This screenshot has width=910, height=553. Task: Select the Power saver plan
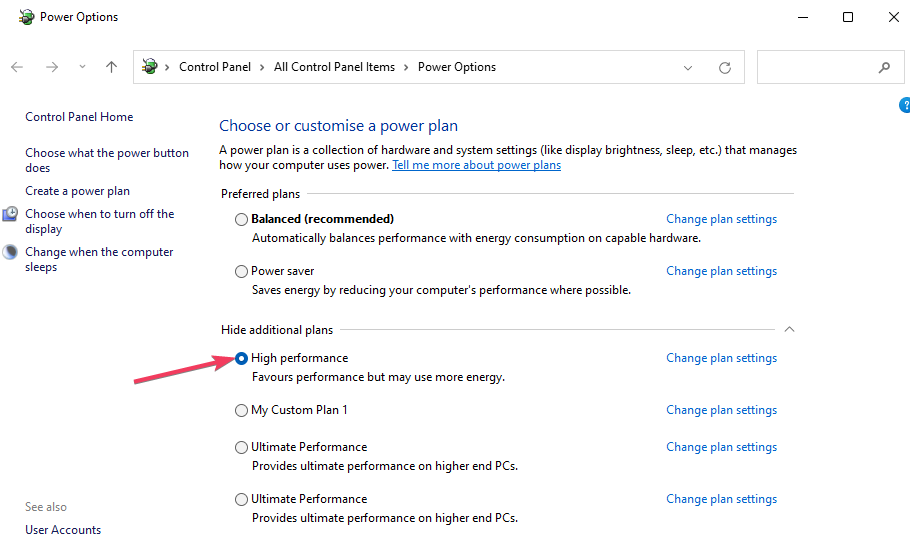click(241, 271)
